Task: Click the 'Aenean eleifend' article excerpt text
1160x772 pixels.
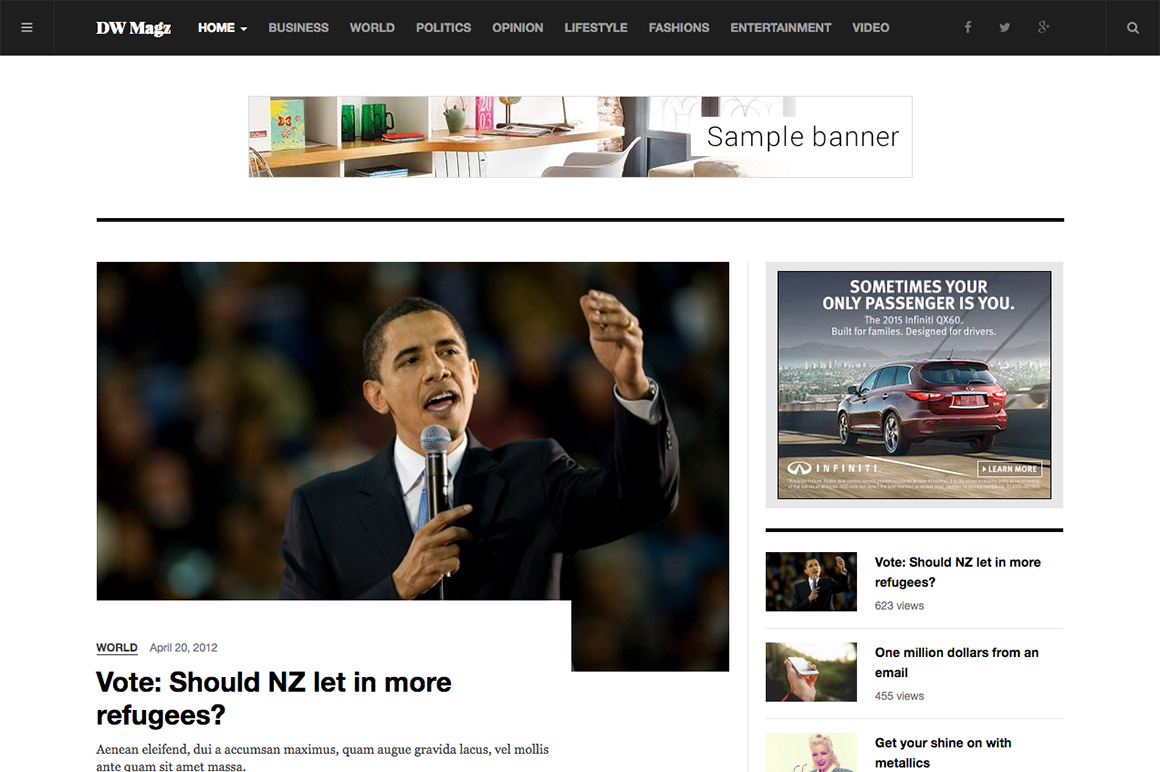Action: pos(323,758)
